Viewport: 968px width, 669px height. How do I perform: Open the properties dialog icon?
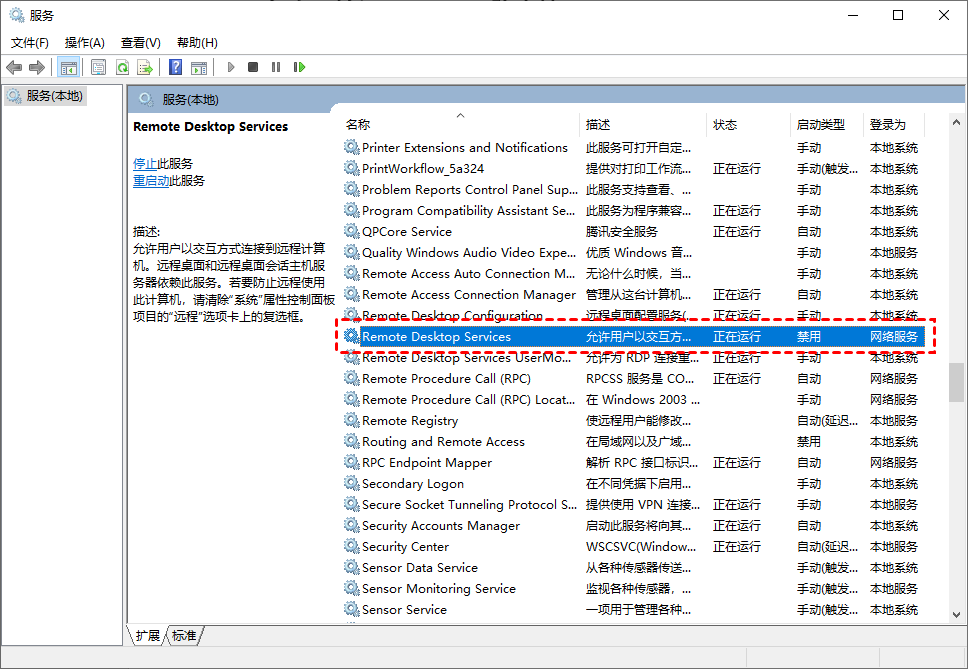pyautogui.click(x=97, y=67)
